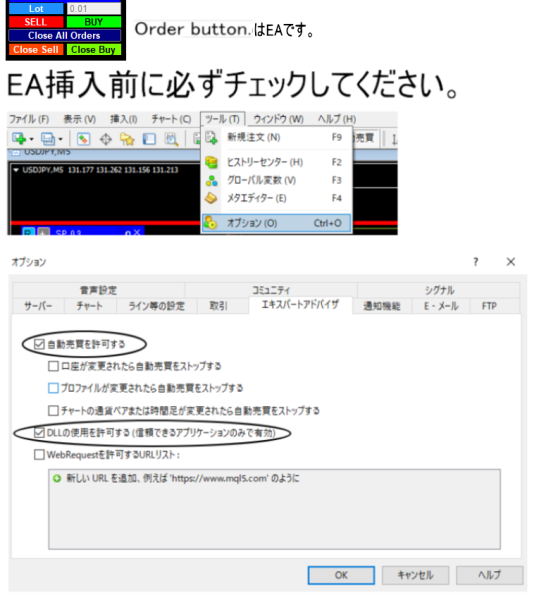Viewport: 546px width, 600px height.
Task: Click the グローバル変数 menu entry
Action: coord(276,180)
